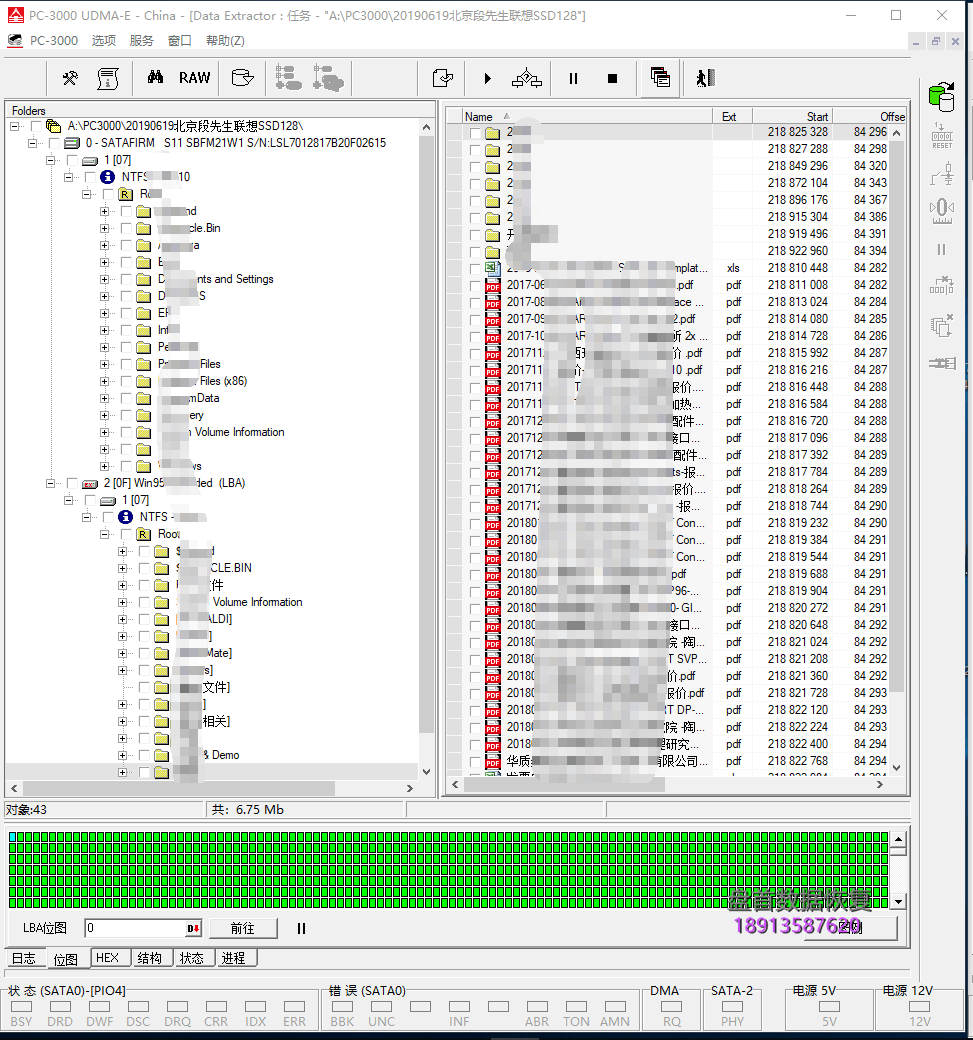
Task: Click the LBA位图 input field
Action: 136,928
